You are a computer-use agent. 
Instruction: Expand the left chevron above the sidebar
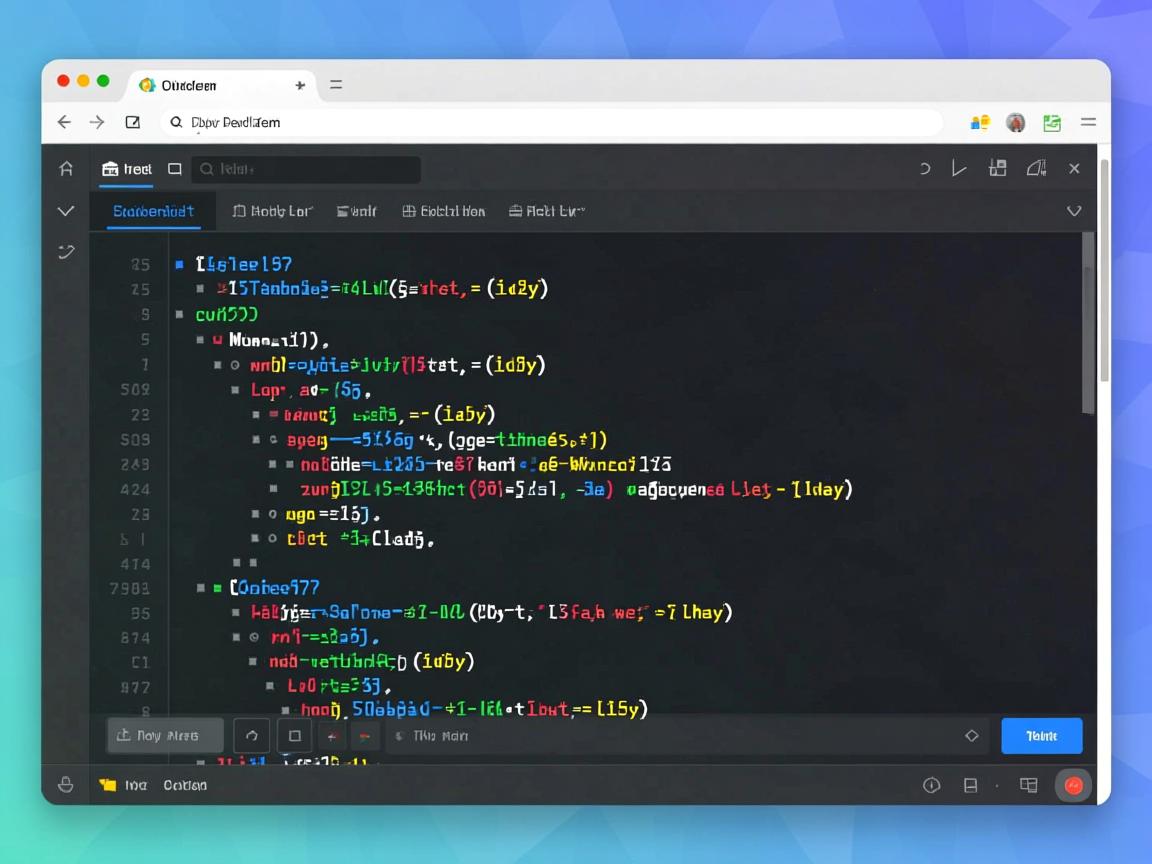pyautogui.click(x=65, y=211)
